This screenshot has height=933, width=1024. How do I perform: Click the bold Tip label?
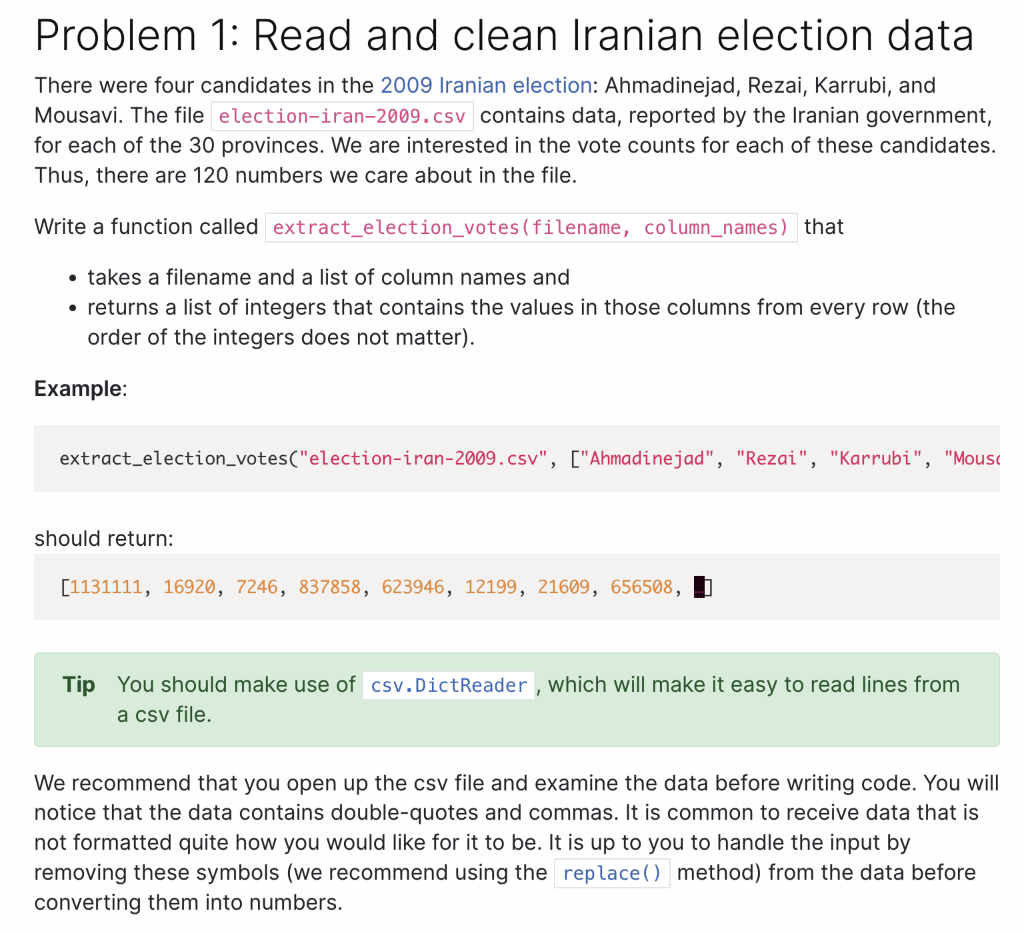click(x=79, y=685)
